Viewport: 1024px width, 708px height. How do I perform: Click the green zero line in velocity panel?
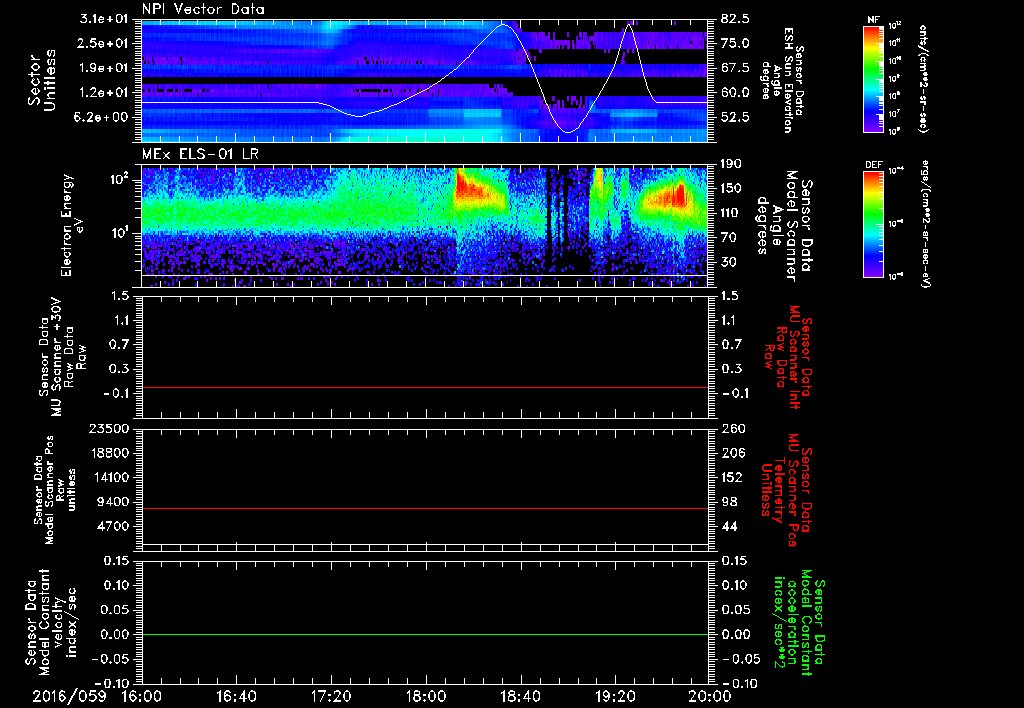tap(425, 634)
